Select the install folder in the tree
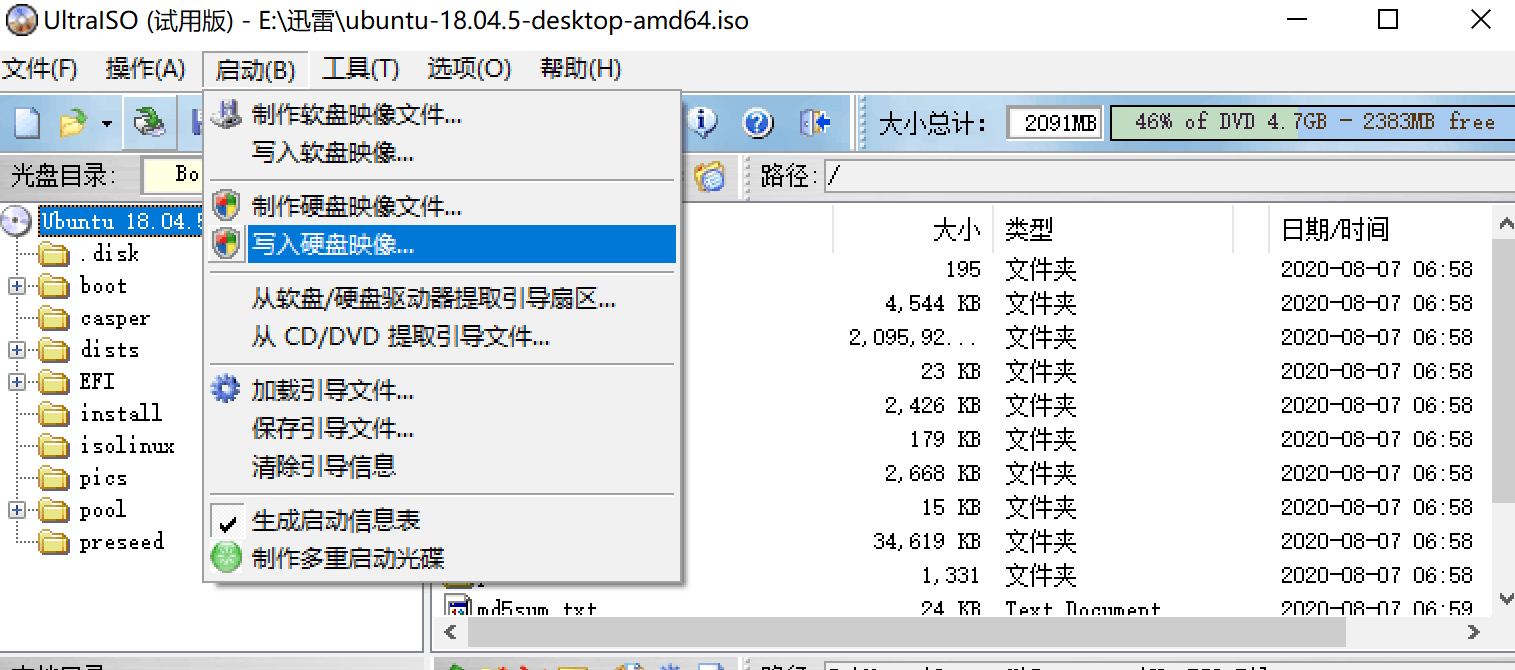This screenshot has width=1515, height=670. point(121,414)
